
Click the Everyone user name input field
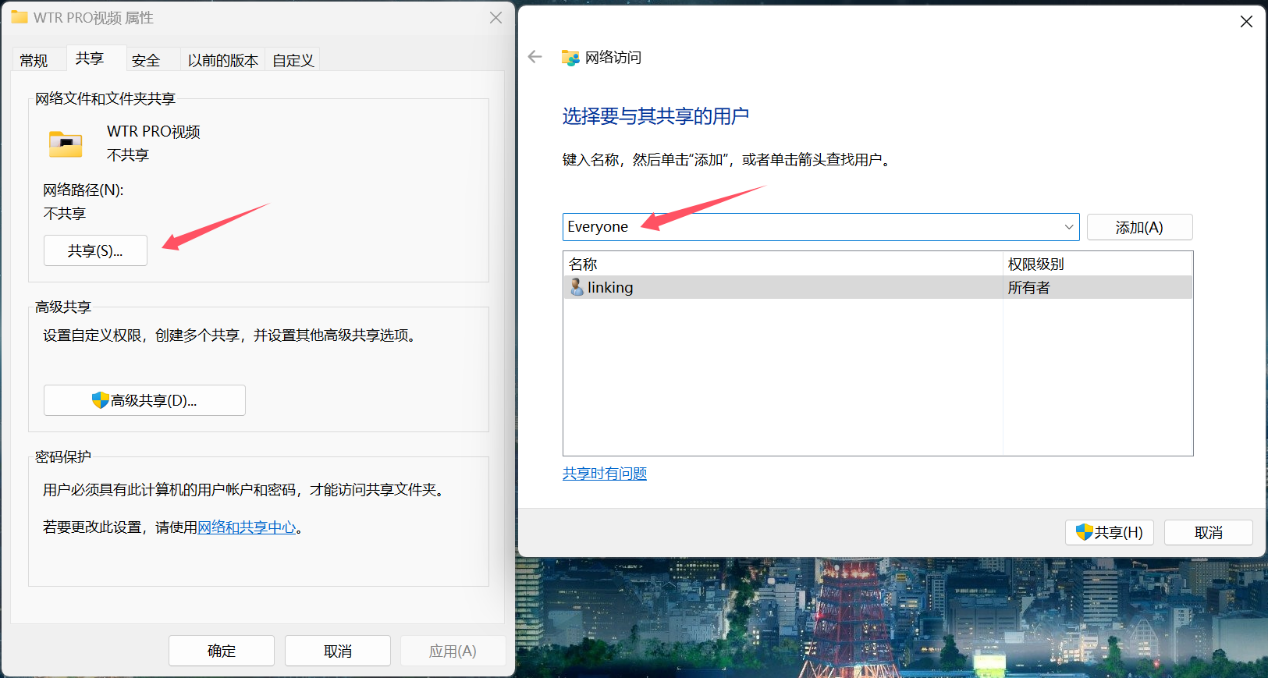810,227
